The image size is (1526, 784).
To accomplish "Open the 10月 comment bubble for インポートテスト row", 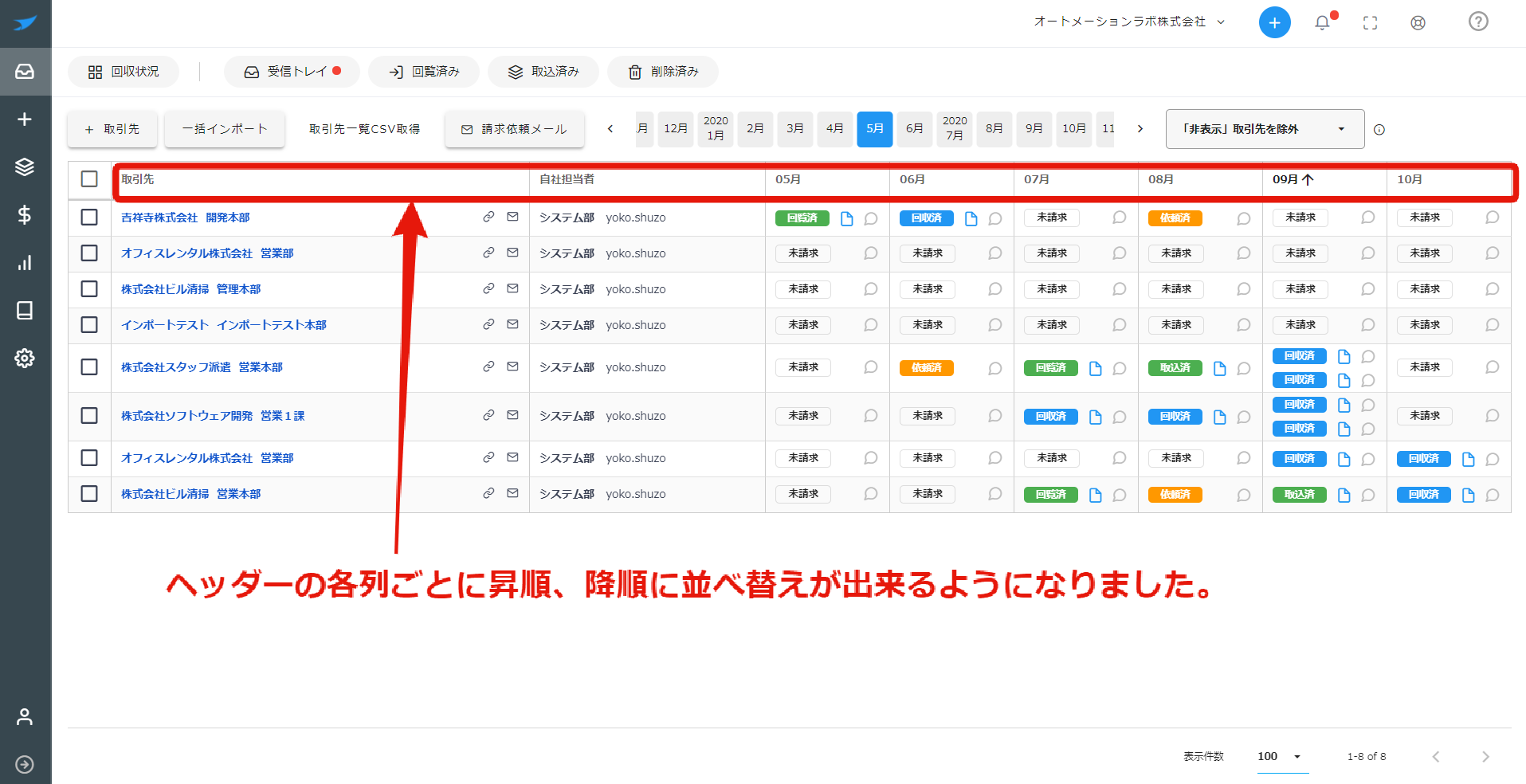I will [x=1492, y=324].
